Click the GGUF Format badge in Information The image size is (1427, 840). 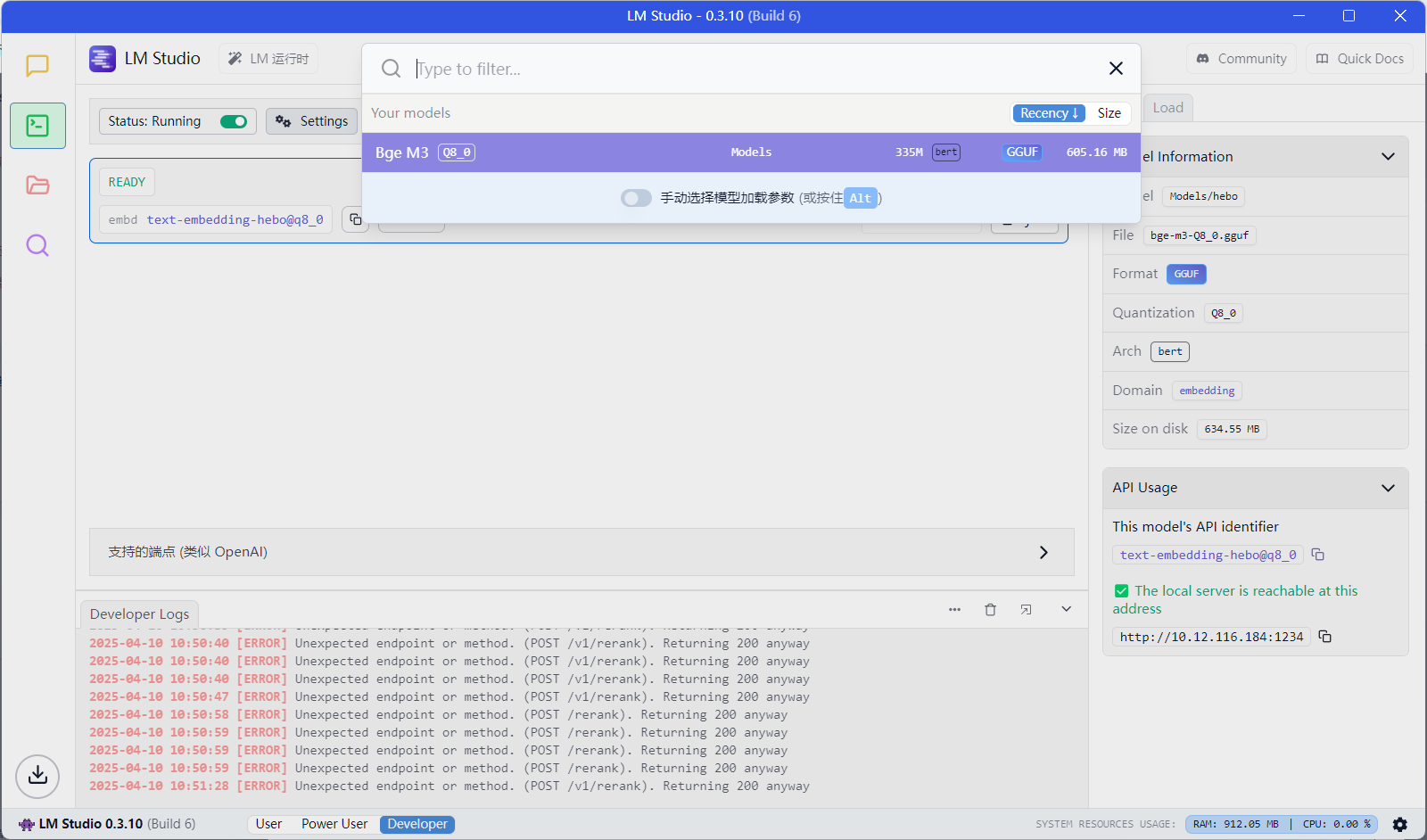coord(1186,274)
